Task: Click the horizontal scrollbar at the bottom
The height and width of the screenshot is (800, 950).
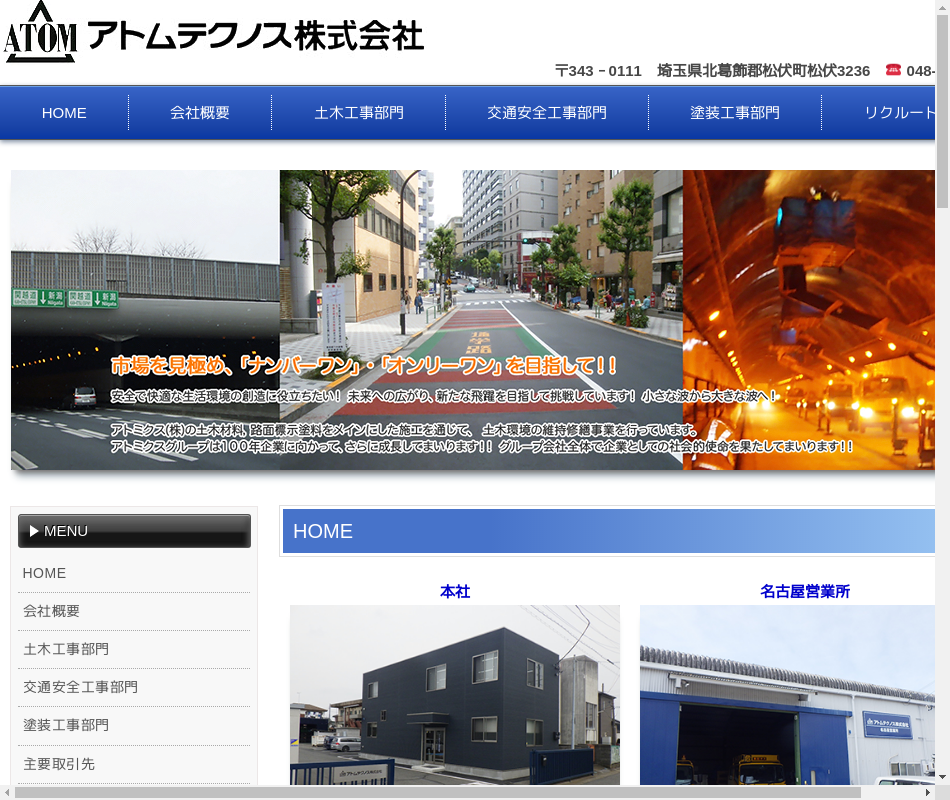Action: point(437,792)
